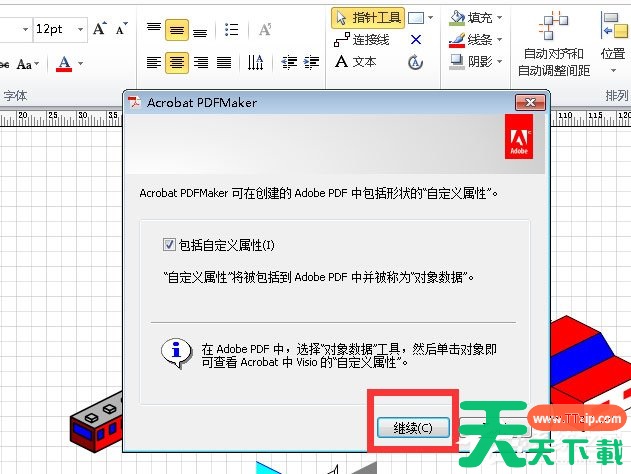The image size is (631, 474).
Task: Open the 位置 position menu
Action: coord(613,42)
